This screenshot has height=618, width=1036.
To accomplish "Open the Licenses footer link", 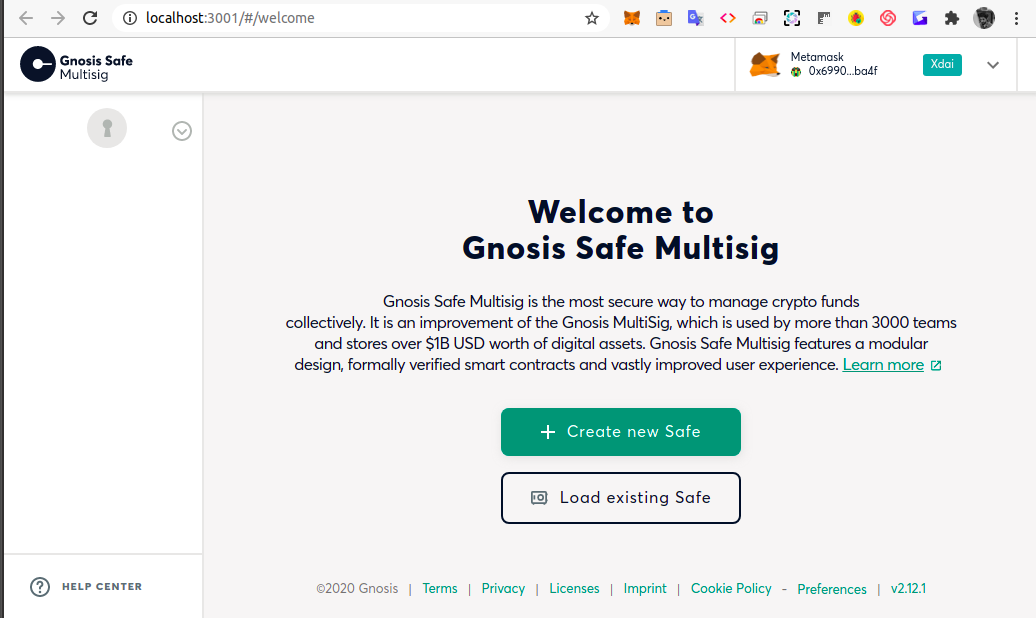I will click(574, 588).
